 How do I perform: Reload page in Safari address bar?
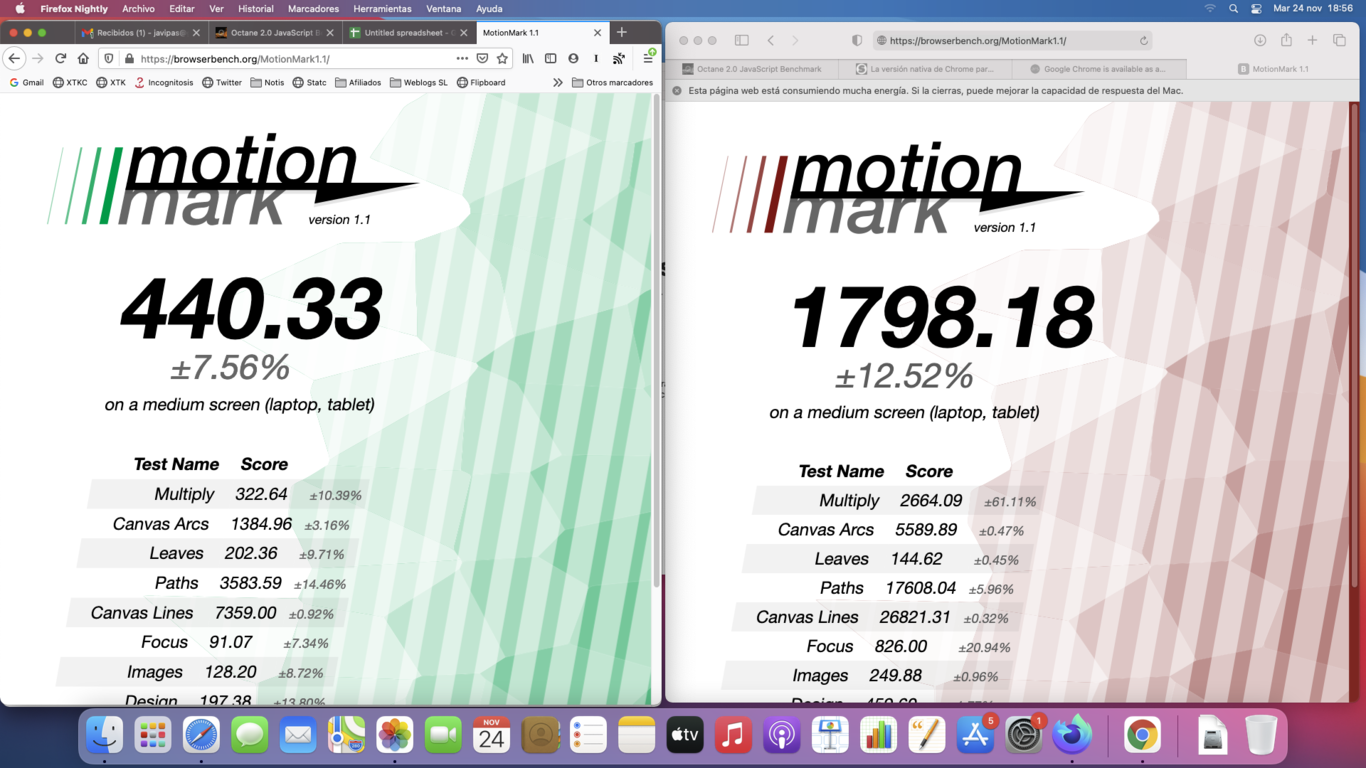1143,41
